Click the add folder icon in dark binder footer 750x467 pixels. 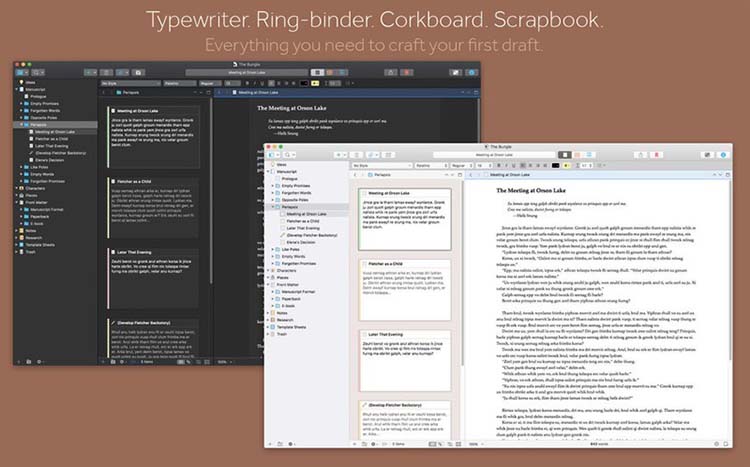[29, 362]
